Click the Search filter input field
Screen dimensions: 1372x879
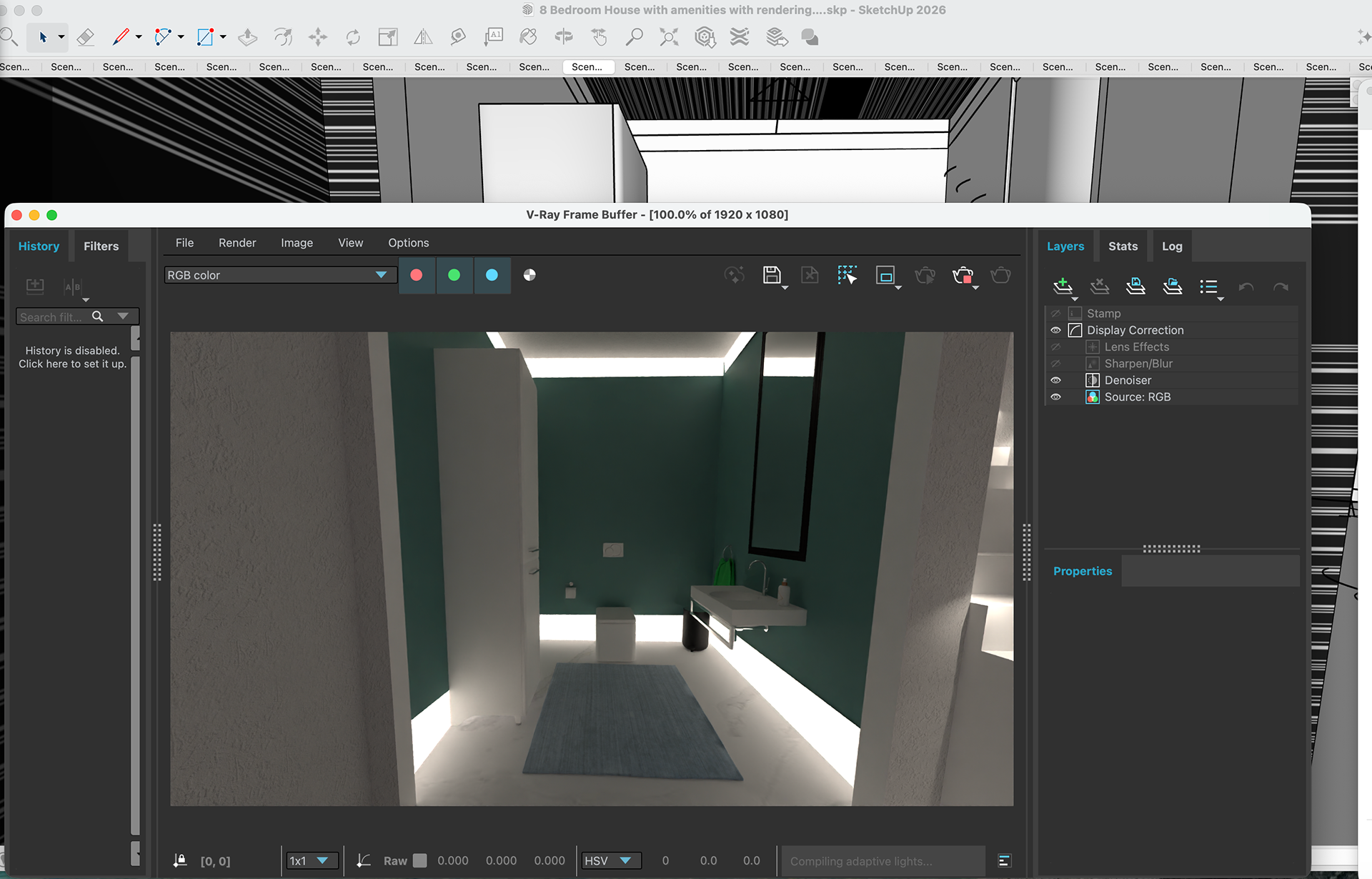click(51, 317)
